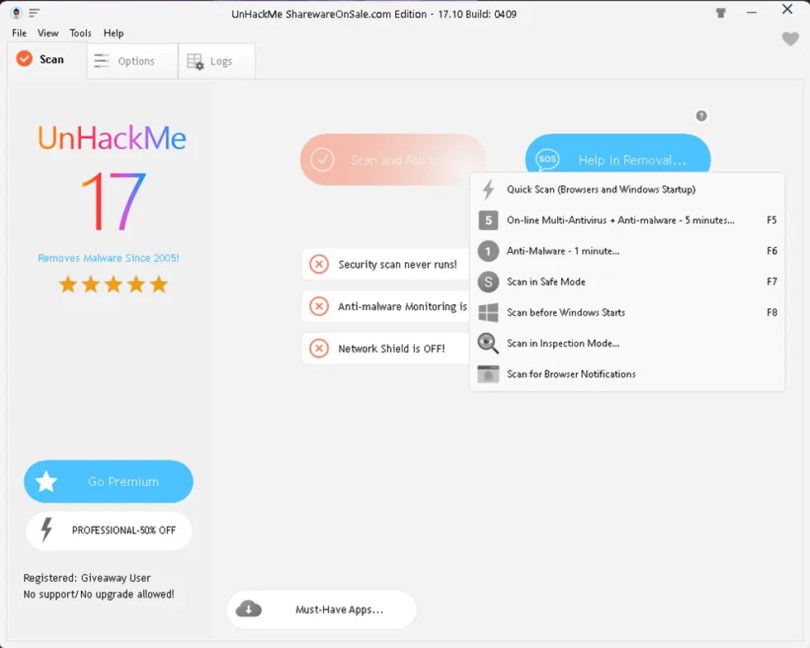Select Scan for Browser Notifications
The height and width of the screenshot is (648, 810).
coord(627,374)
